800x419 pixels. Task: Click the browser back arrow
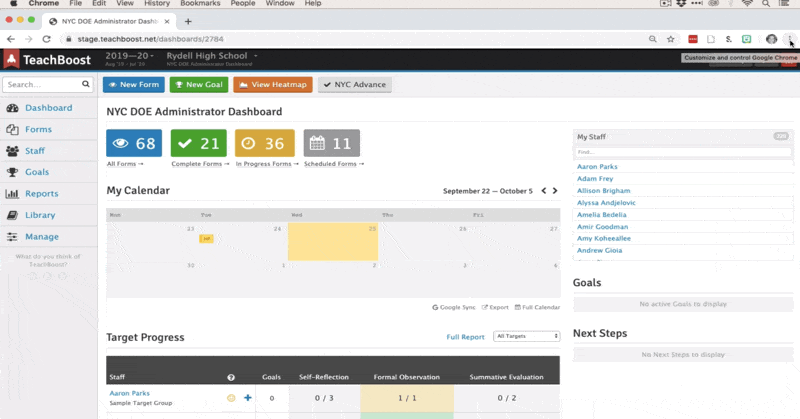[x=11, y=39]
